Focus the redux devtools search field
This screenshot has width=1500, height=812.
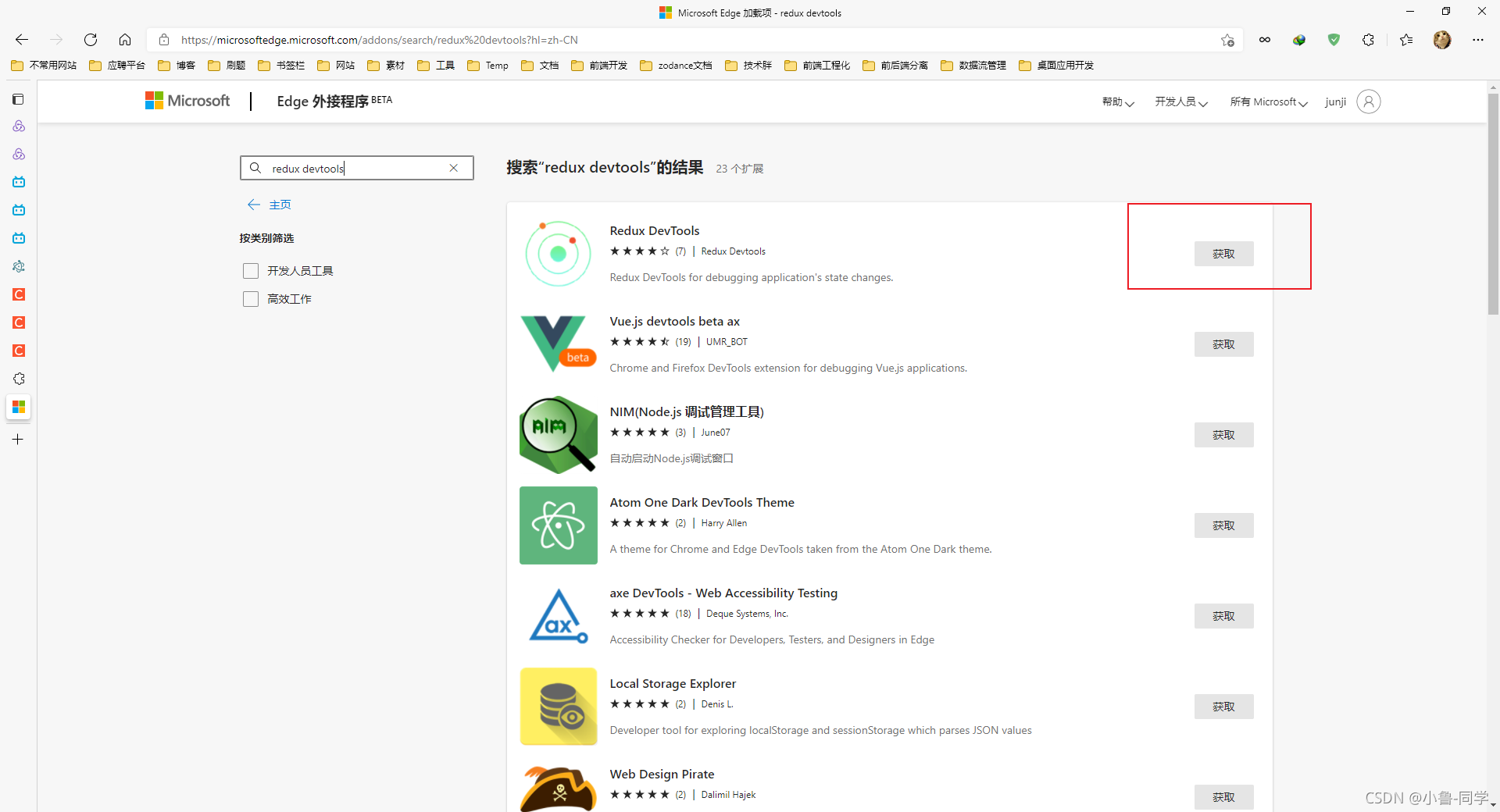point(357,168)
